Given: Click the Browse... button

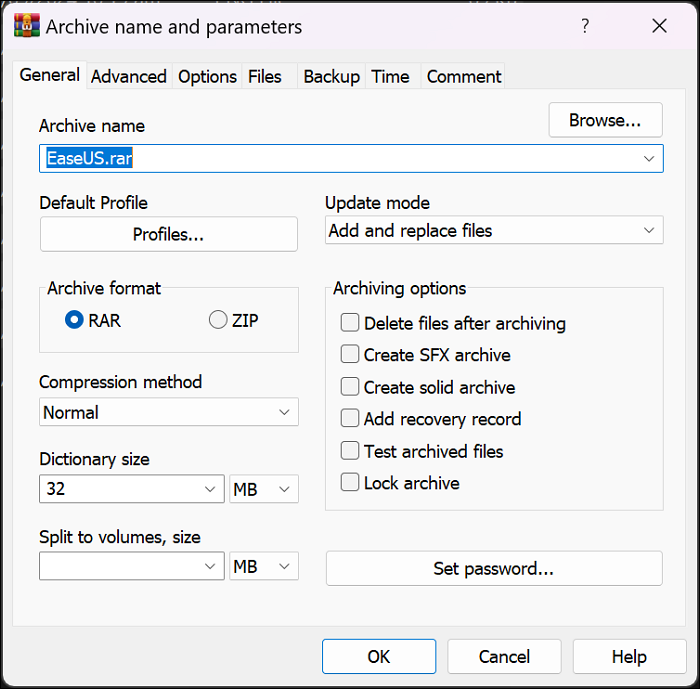Looking at the screenshot, I should [605, 120].
